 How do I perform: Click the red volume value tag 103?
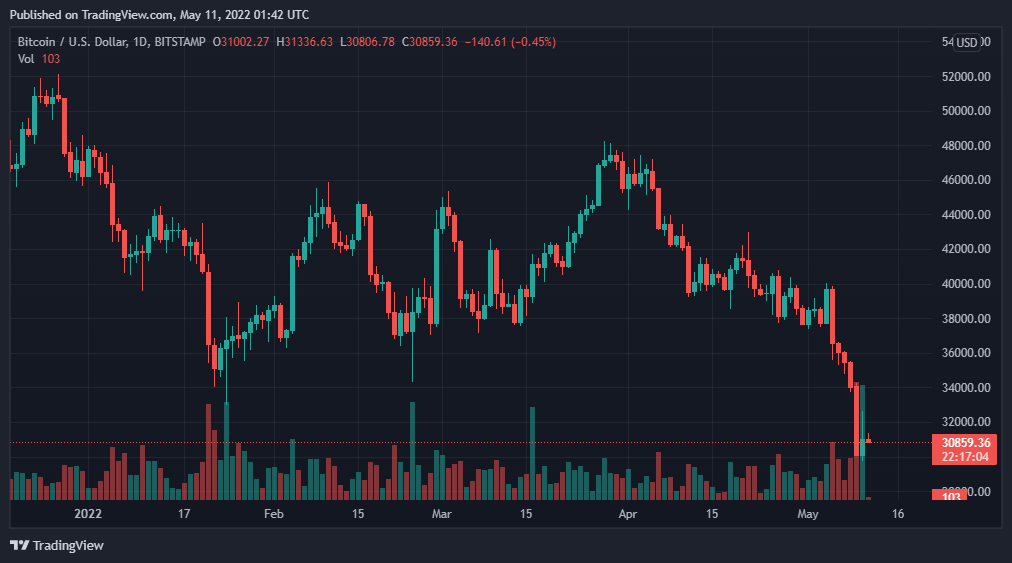pyautogui.click(x=950, y=496)
